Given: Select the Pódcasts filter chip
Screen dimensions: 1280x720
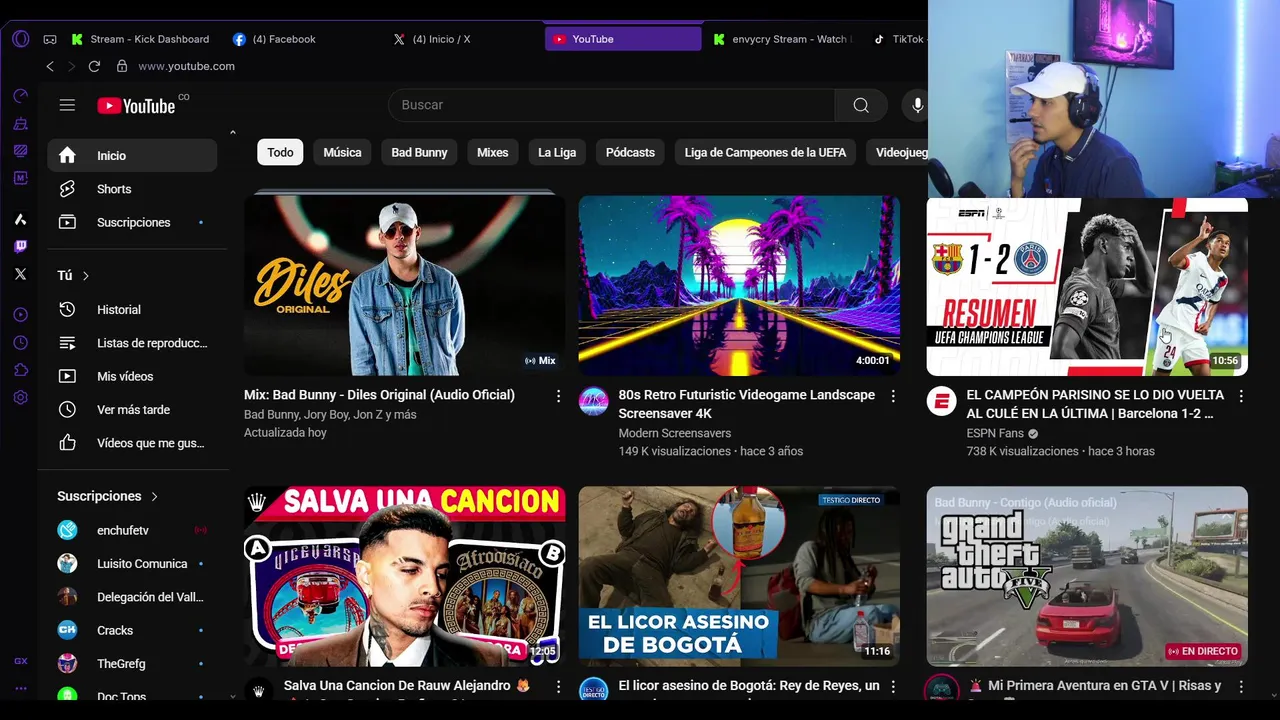Looking at the screenshot, I should 630,152.
